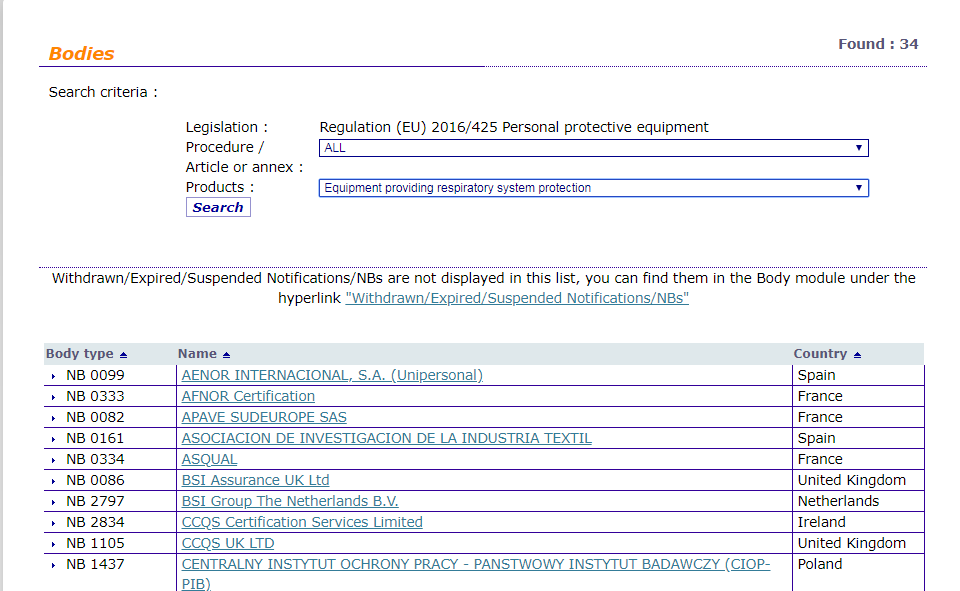Sort by Body type column arrow

(x=123, y=355)
